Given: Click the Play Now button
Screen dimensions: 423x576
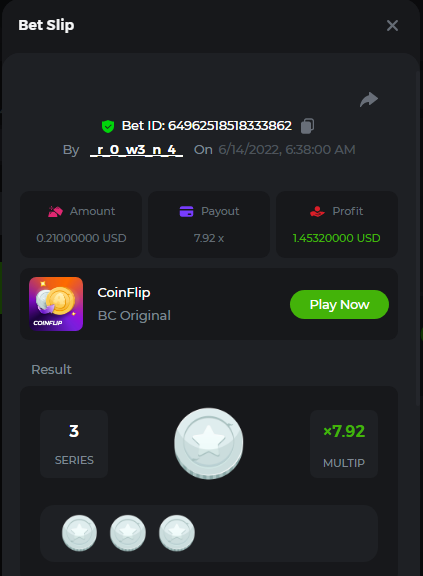Looking at the screenshot, I should point(339,305).
